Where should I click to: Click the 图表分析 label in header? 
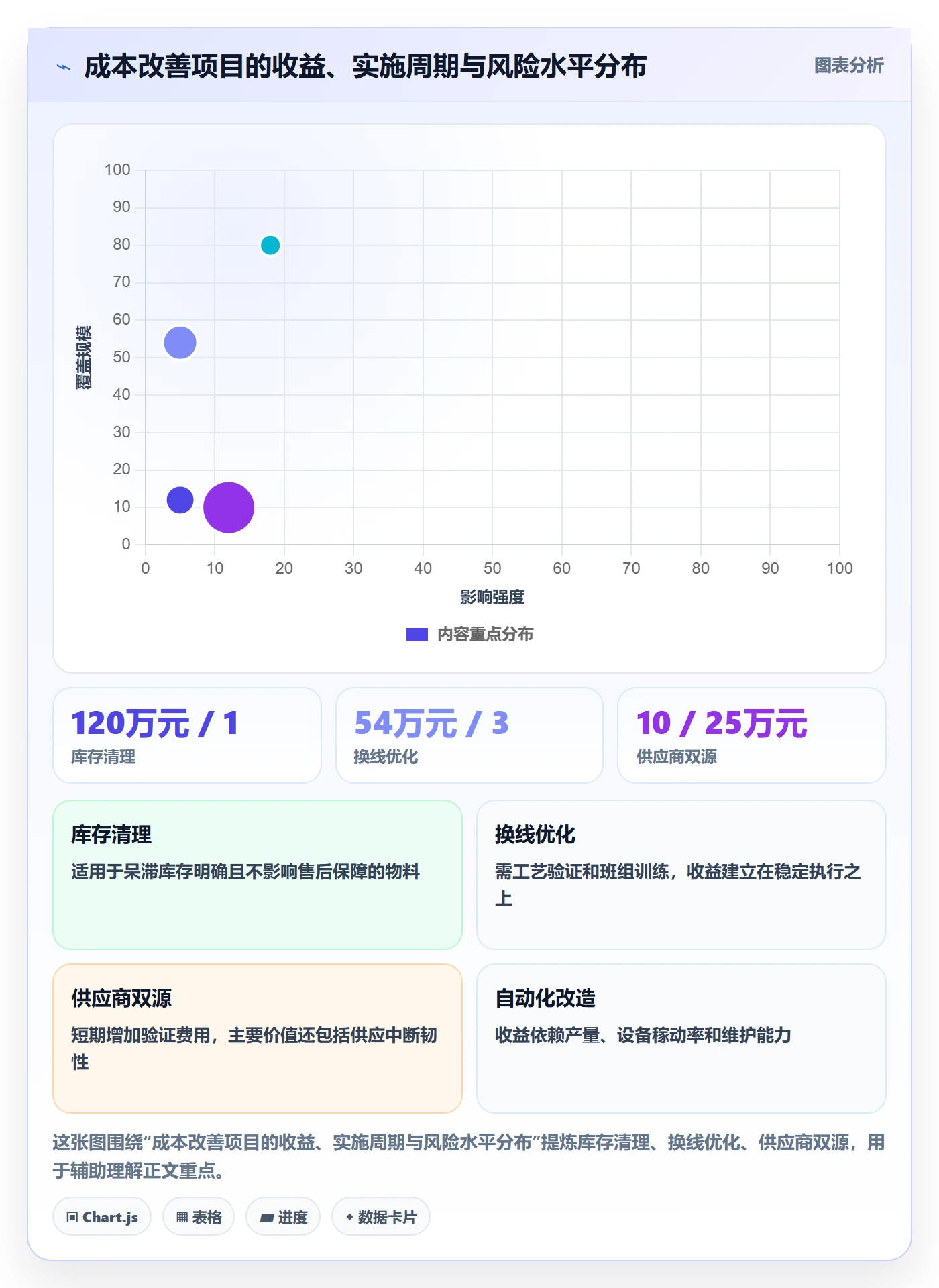[848, 66]
